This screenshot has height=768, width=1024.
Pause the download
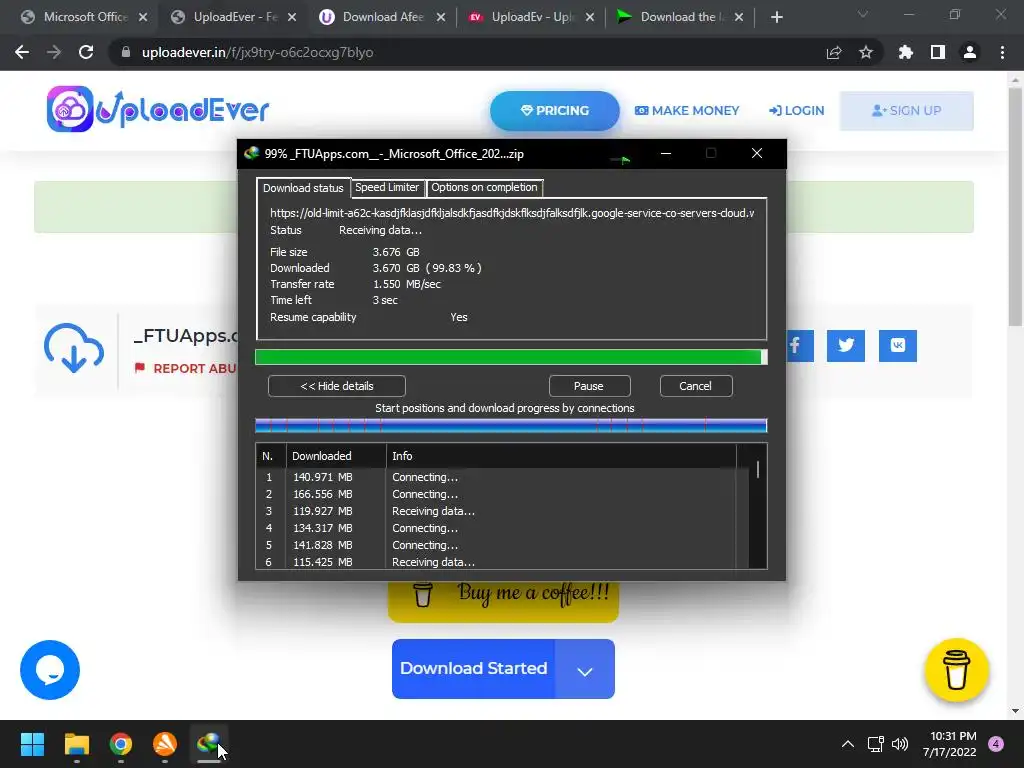(589, 386)
